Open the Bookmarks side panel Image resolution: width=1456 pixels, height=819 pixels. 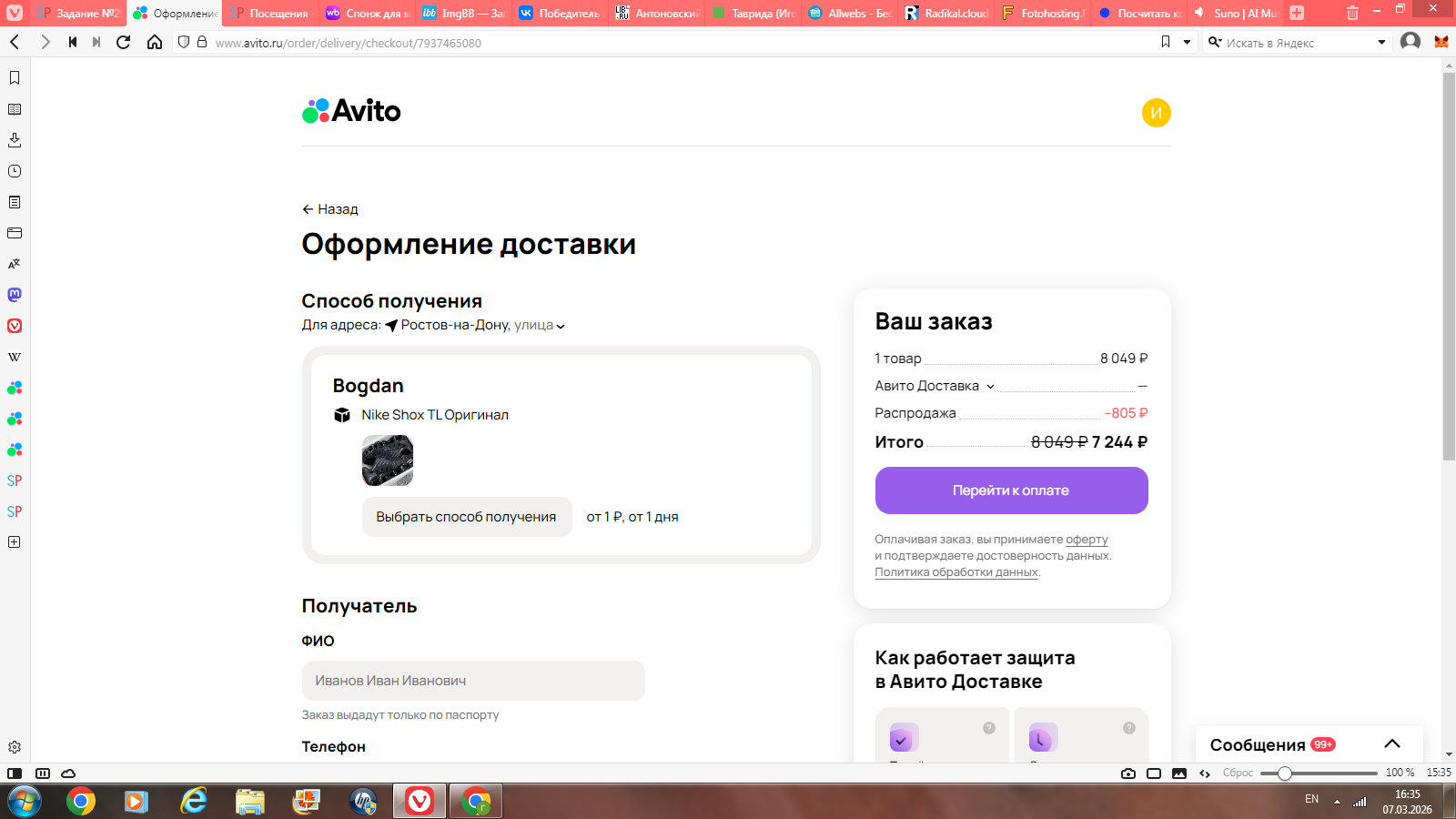15,78
